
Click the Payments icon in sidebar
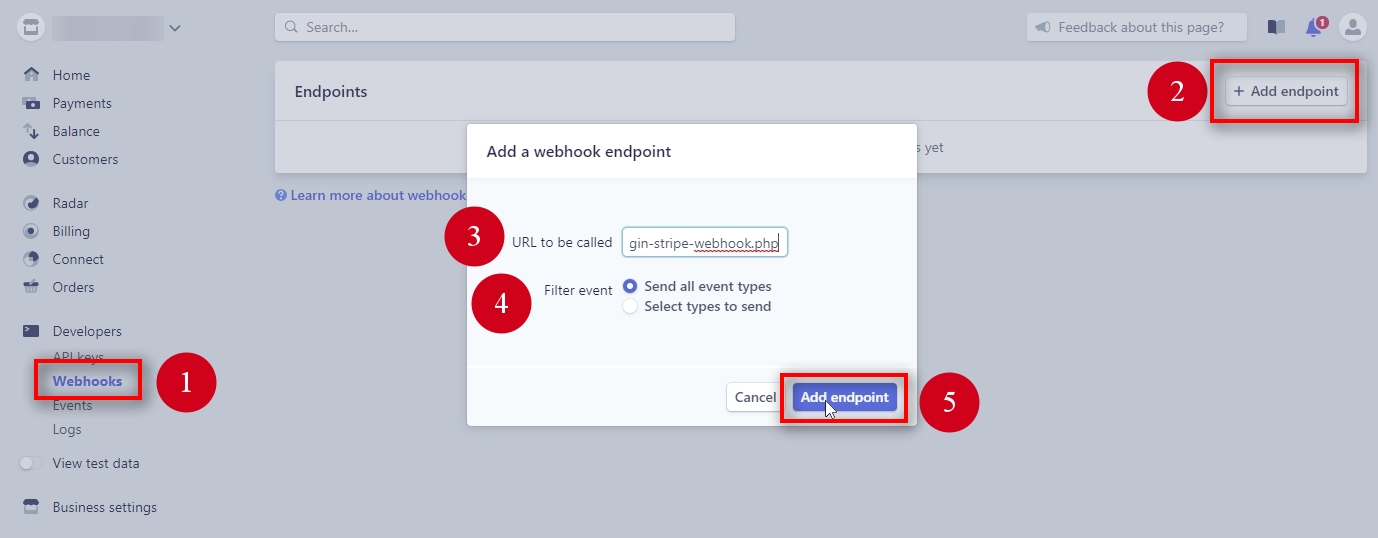[31, 103]
